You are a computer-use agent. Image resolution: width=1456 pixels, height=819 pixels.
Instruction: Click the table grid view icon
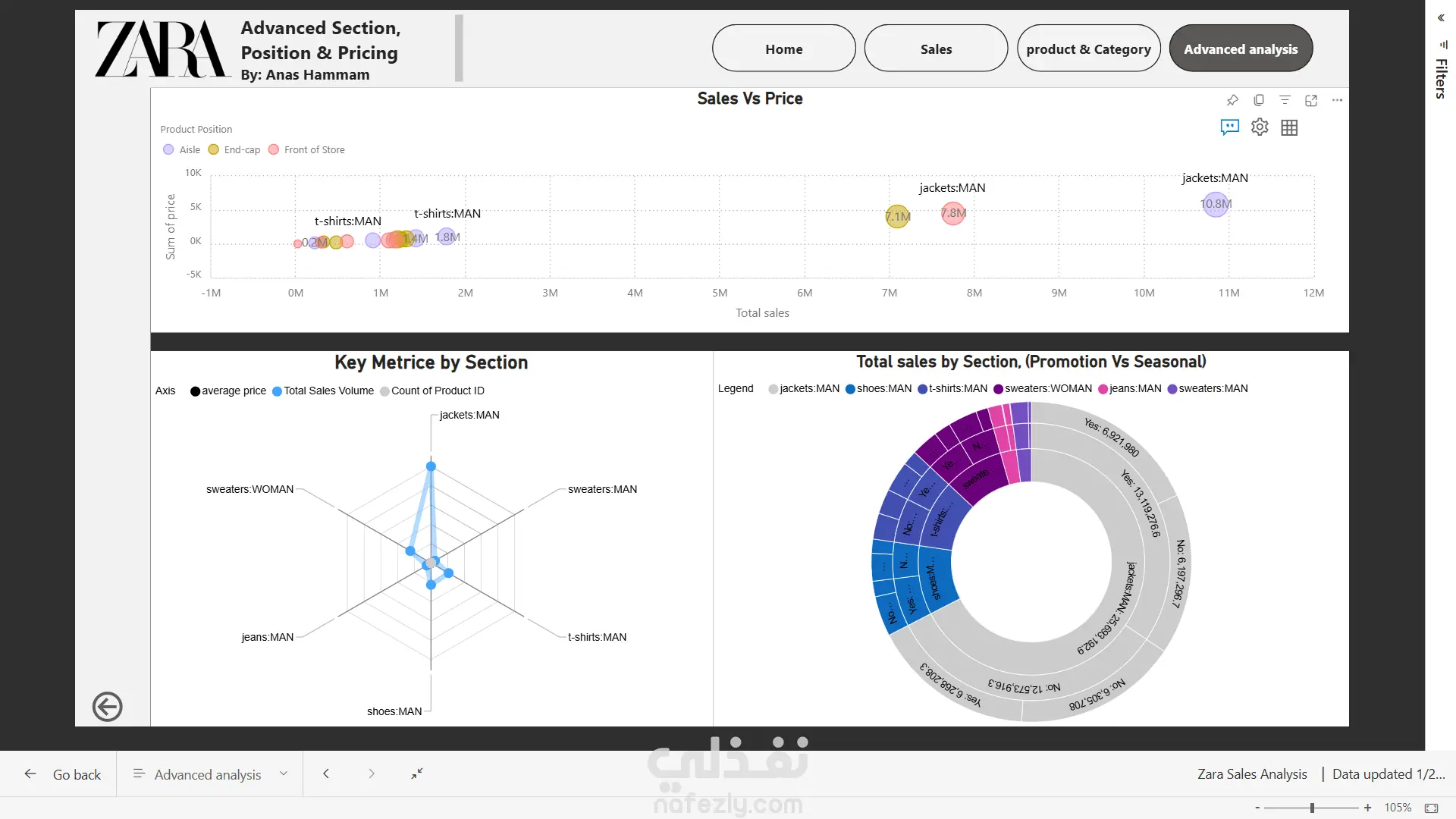[x=1289, y=127]
